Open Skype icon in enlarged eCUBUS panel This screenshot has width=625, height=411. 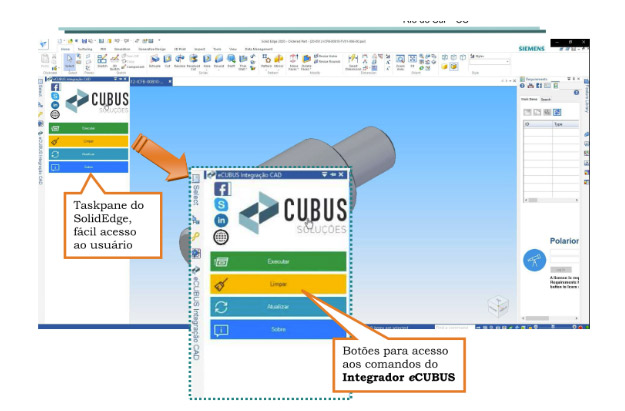coord(221,205)
